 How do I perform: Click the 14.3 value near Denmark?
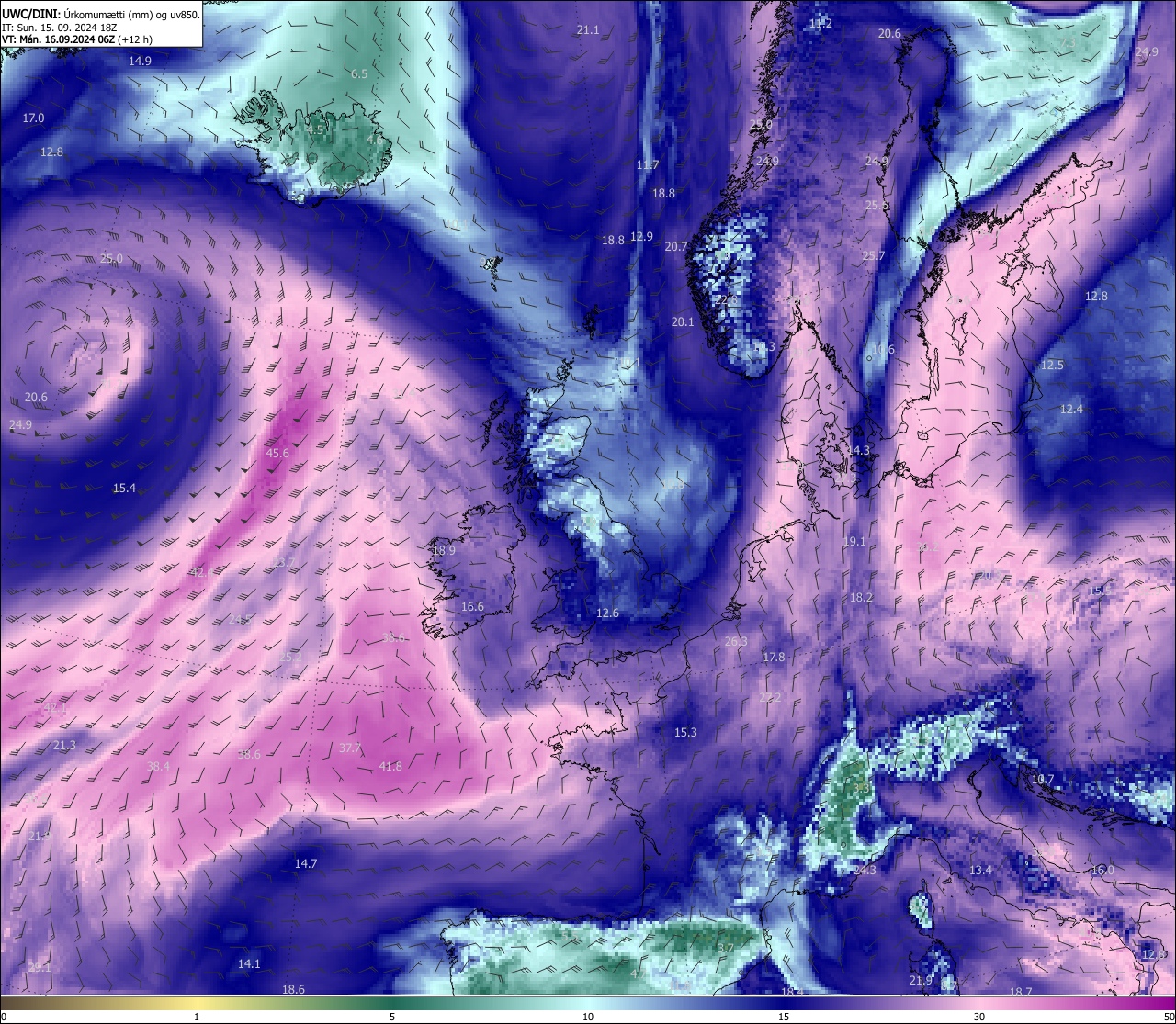858,450
